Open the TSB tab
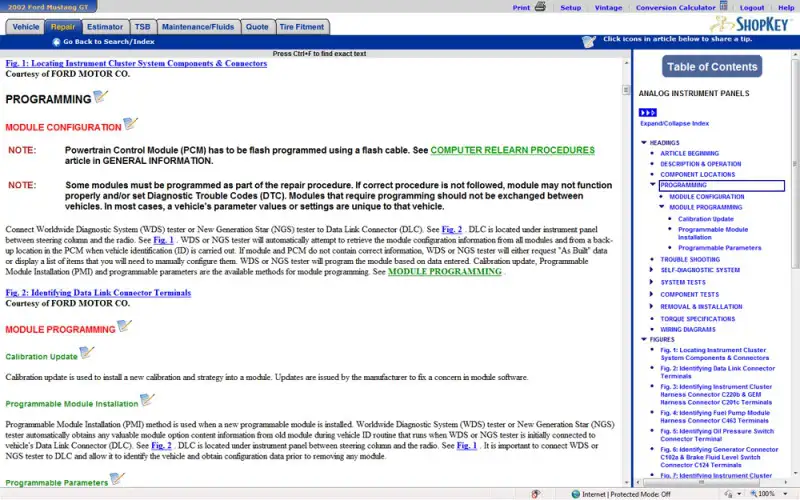Viewport: 800px width, 500px height. pos(142,27)
